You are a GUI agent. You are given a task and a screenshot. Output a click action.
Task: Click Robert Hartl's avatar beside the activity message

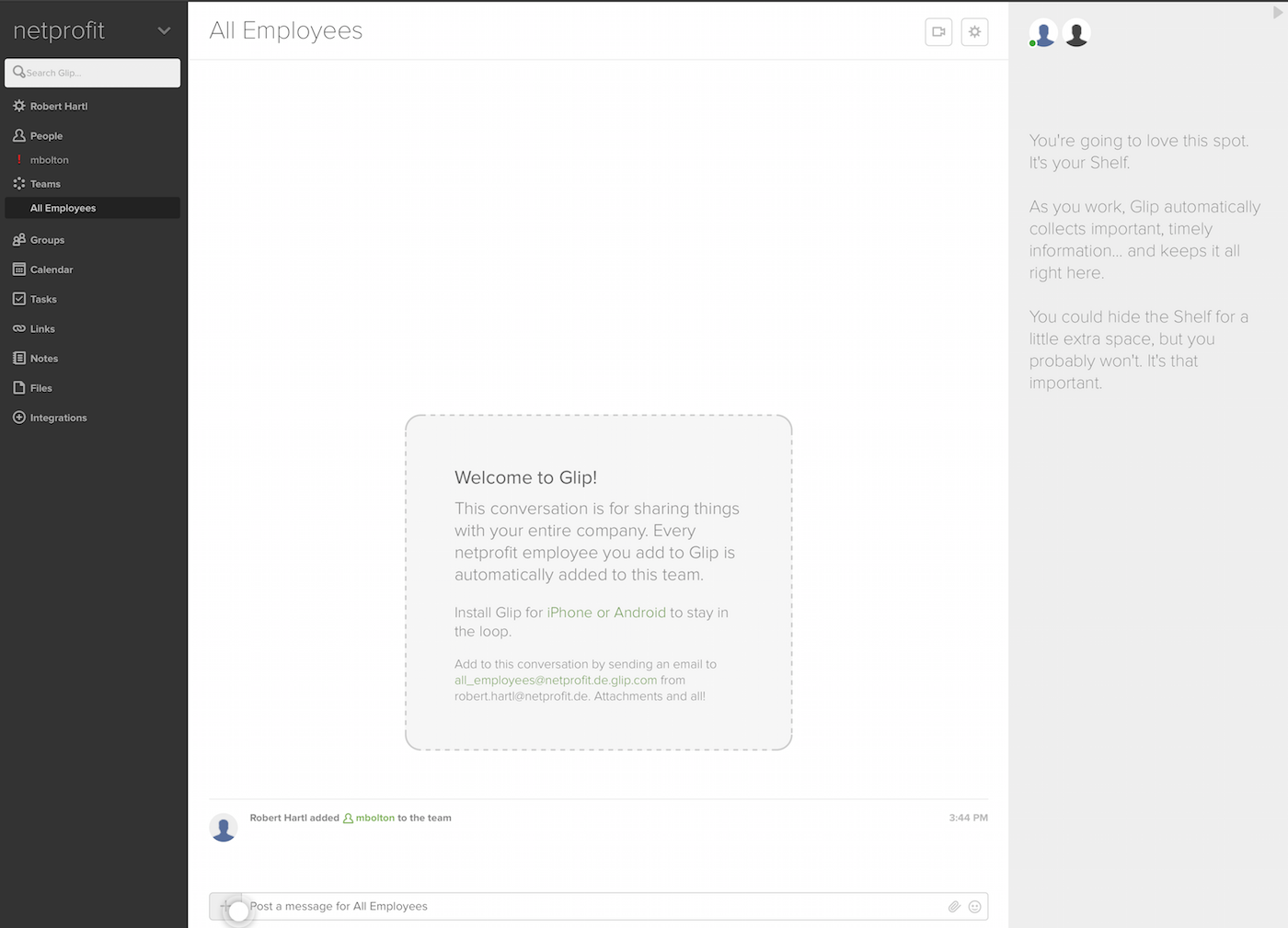224,828
